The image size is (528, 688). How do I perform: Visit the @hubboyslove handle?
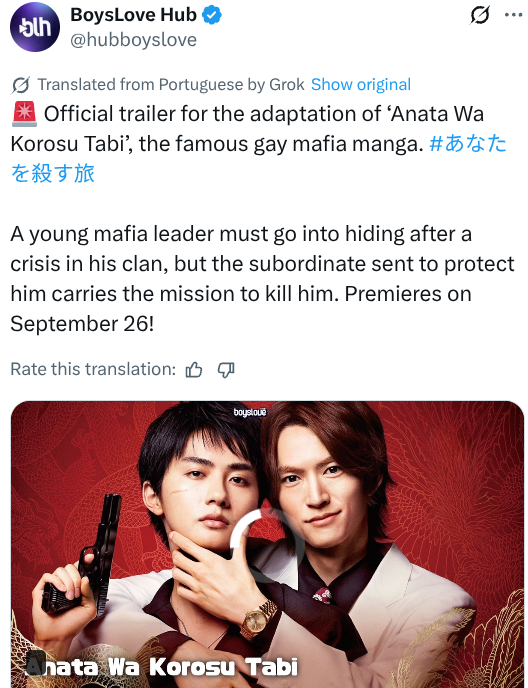pyautogui.click(x=133, y=40)
